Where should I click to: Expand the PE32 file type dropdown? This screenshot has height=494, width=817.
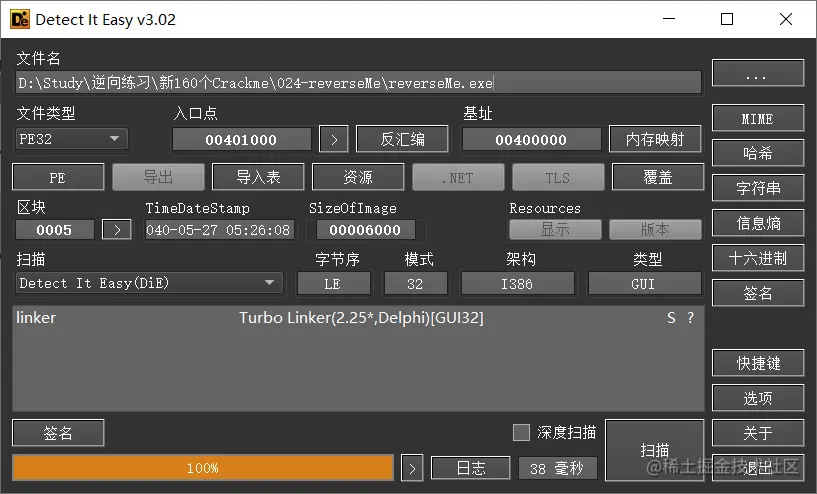point(71,139)
